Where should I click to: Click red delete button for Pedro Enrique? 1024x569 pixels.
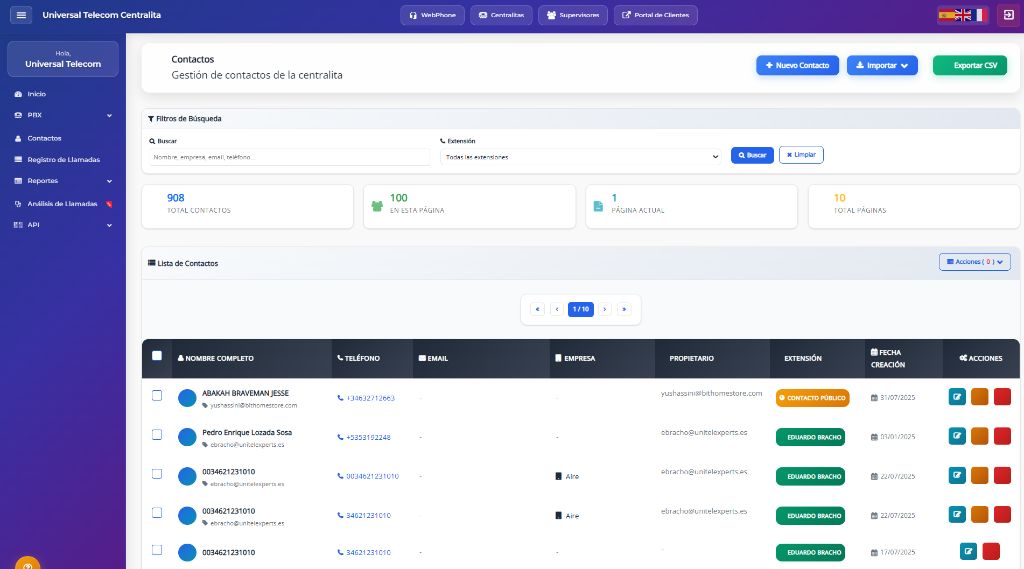tap(1002, 436)
